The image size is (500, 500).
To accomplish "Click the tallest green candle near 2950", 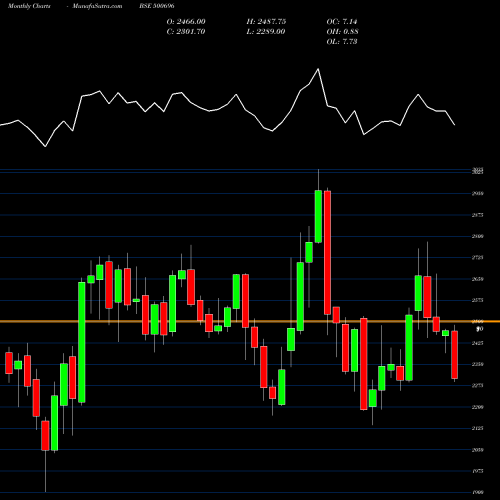I will pos(318,216).
